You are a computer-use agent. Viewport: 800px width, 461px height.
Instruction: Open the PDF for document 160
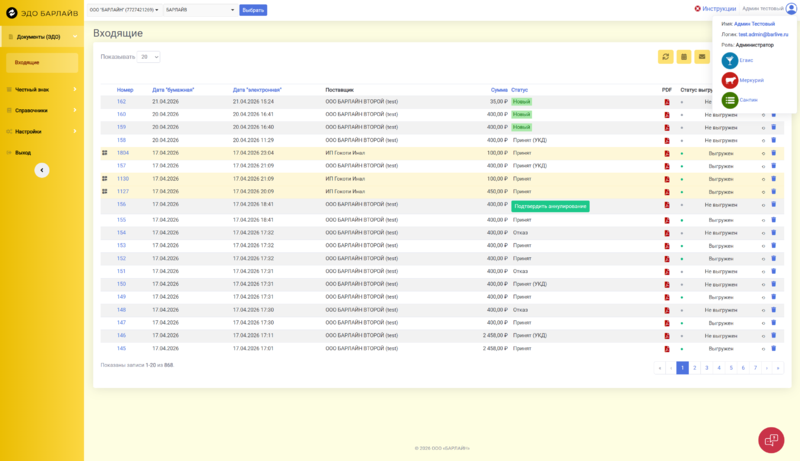666,115
